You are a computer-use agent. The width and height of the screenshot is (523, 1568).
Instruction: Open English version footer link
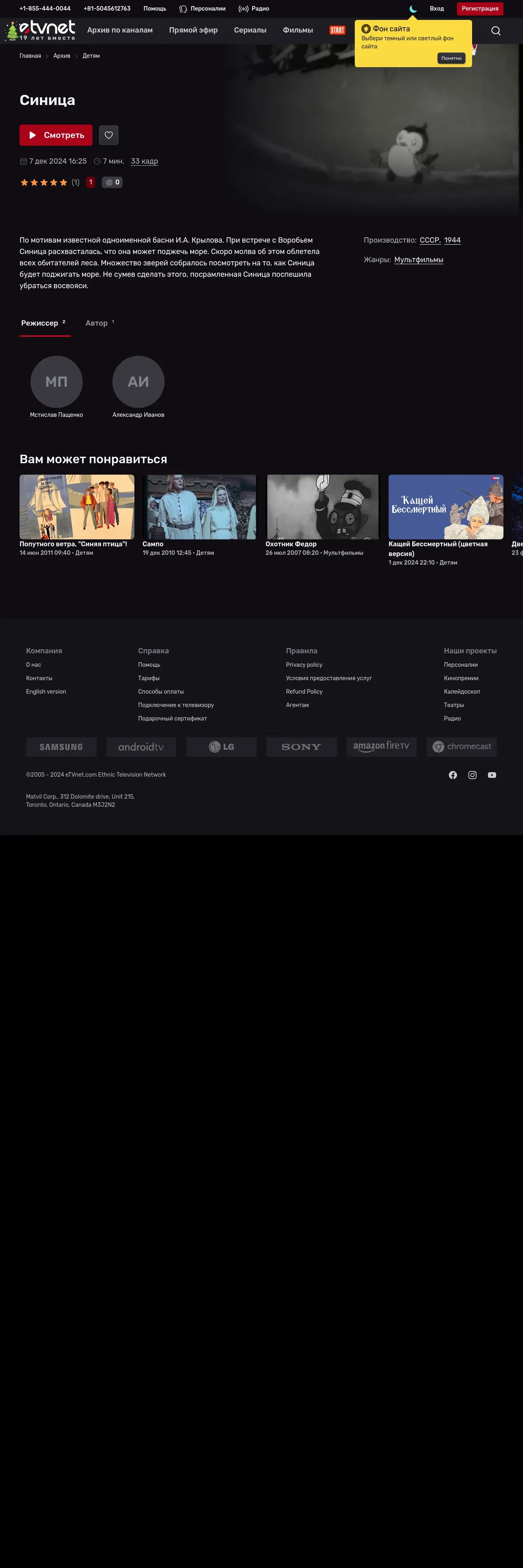pyautogui.click(x=46, y=692)
